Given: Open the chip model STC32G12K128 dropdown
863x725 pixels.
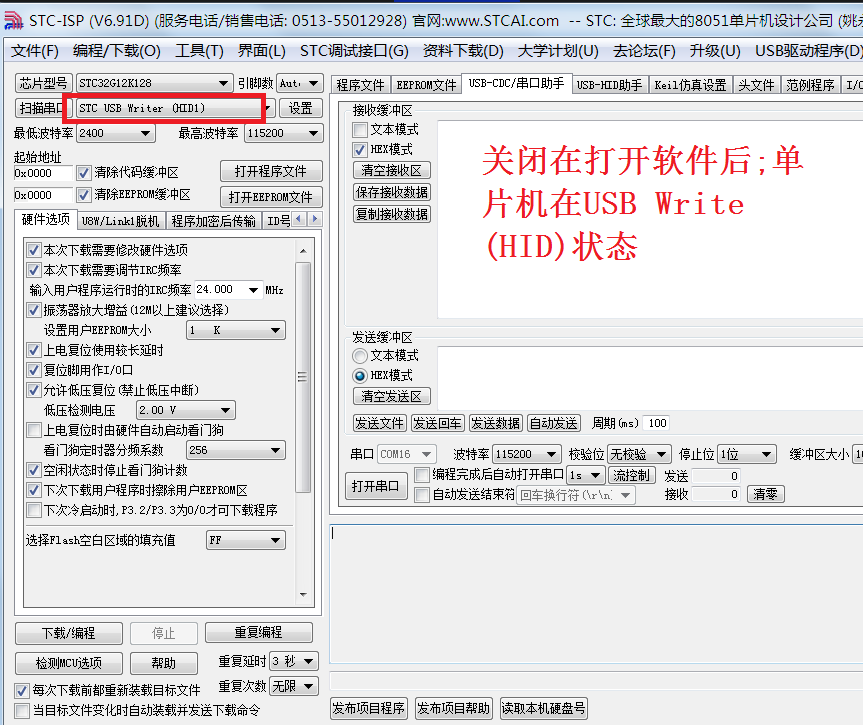Looking at the screenshot, I should 154,83.
